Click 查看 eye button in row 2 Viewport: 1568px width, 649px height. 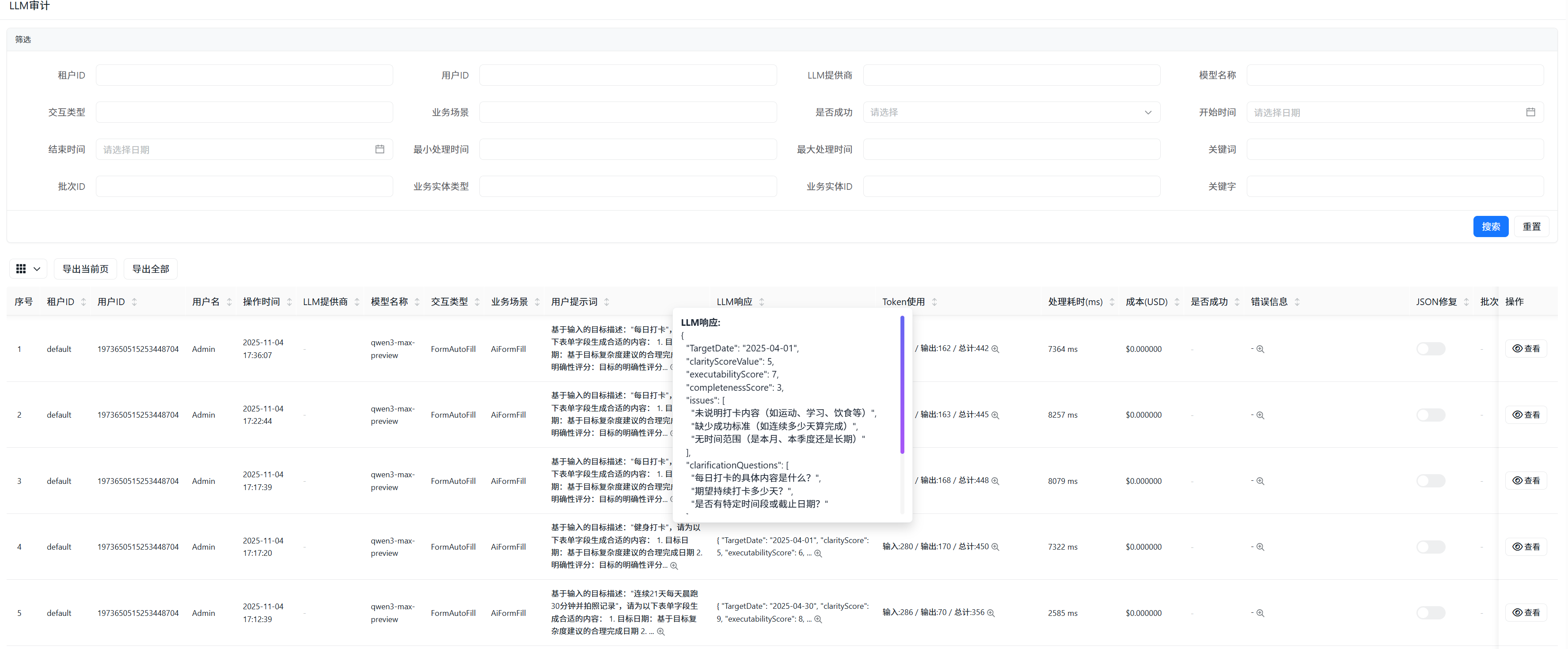[x=1526, y=415]
